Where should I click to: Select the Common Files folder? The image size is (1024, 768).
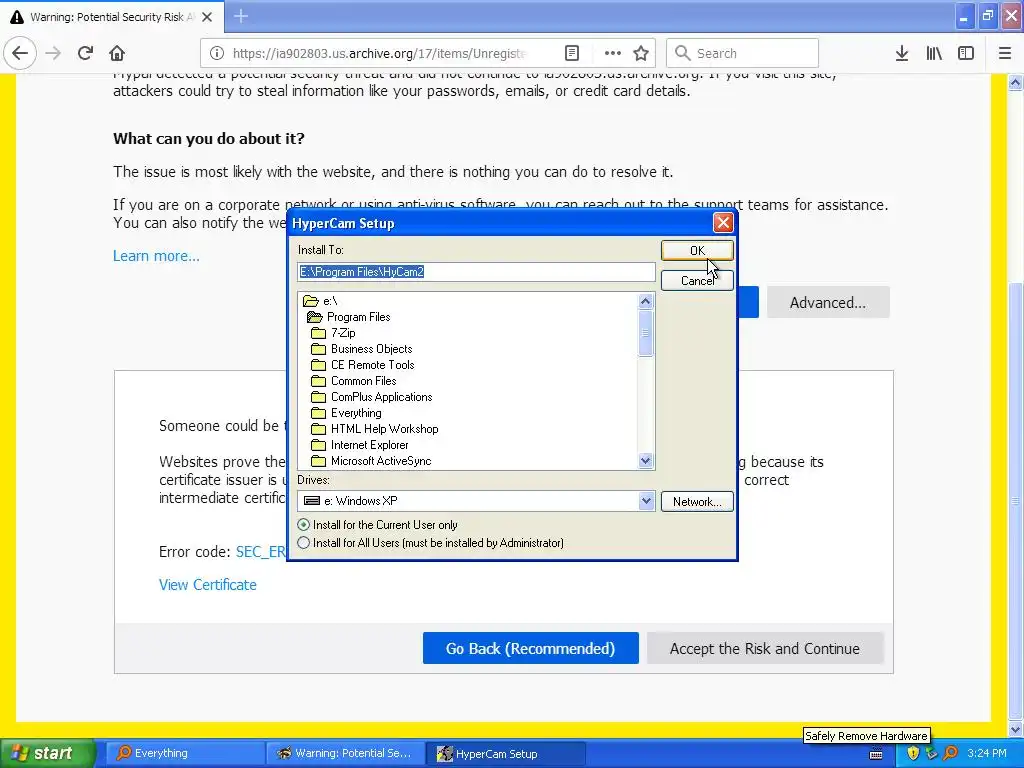[354, 381]
